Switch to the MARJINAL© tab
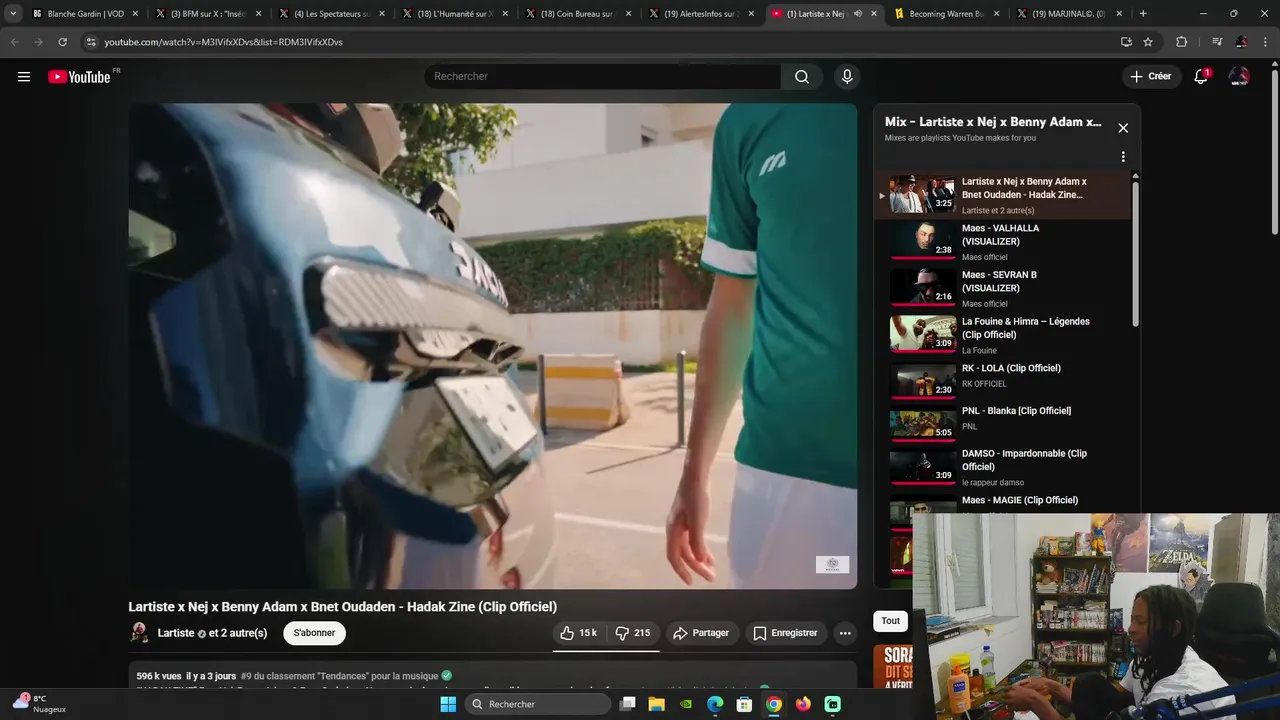The image size is (1280, 720). pos(1069,14)
